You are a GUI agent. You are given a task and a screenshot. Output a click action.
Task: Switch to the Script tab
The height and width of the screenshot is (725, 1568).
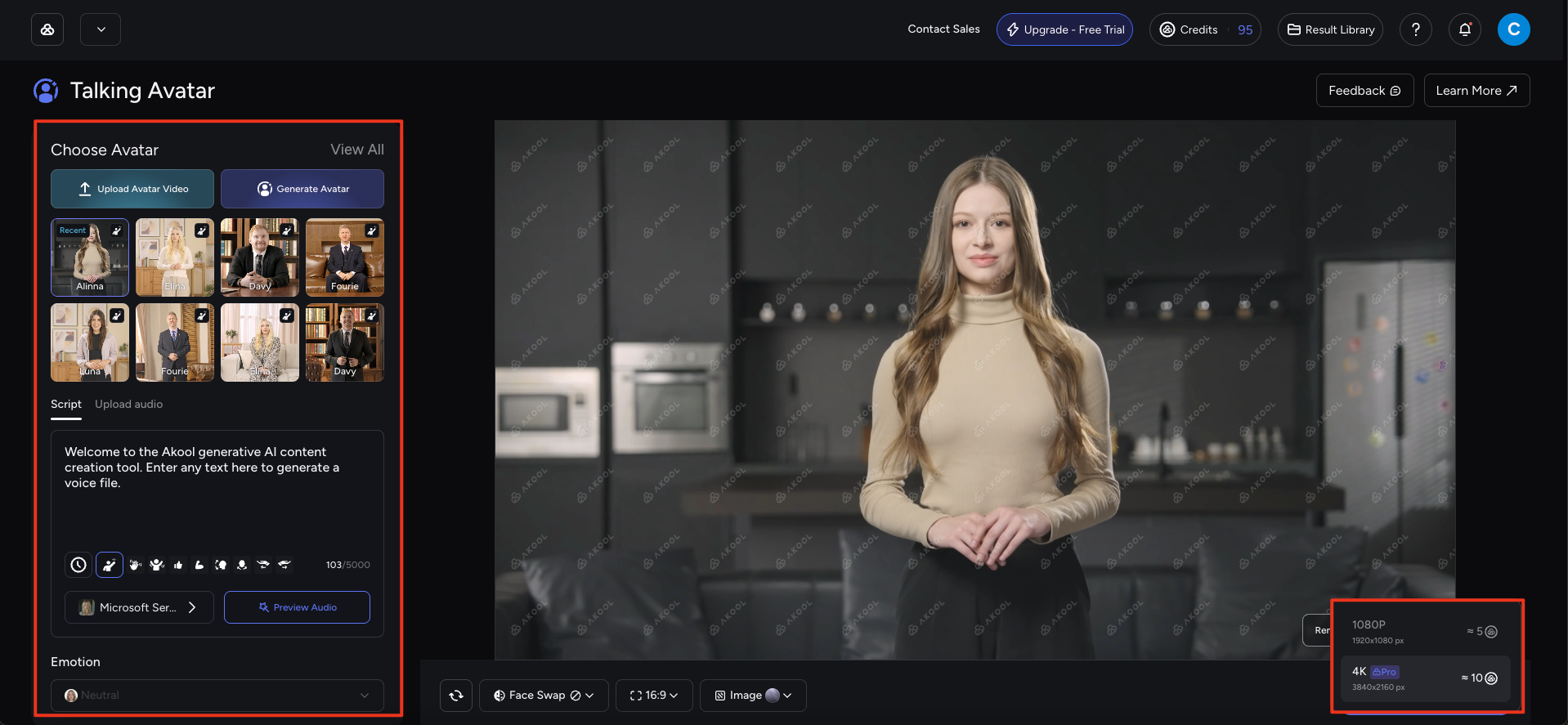coord(66,404)
